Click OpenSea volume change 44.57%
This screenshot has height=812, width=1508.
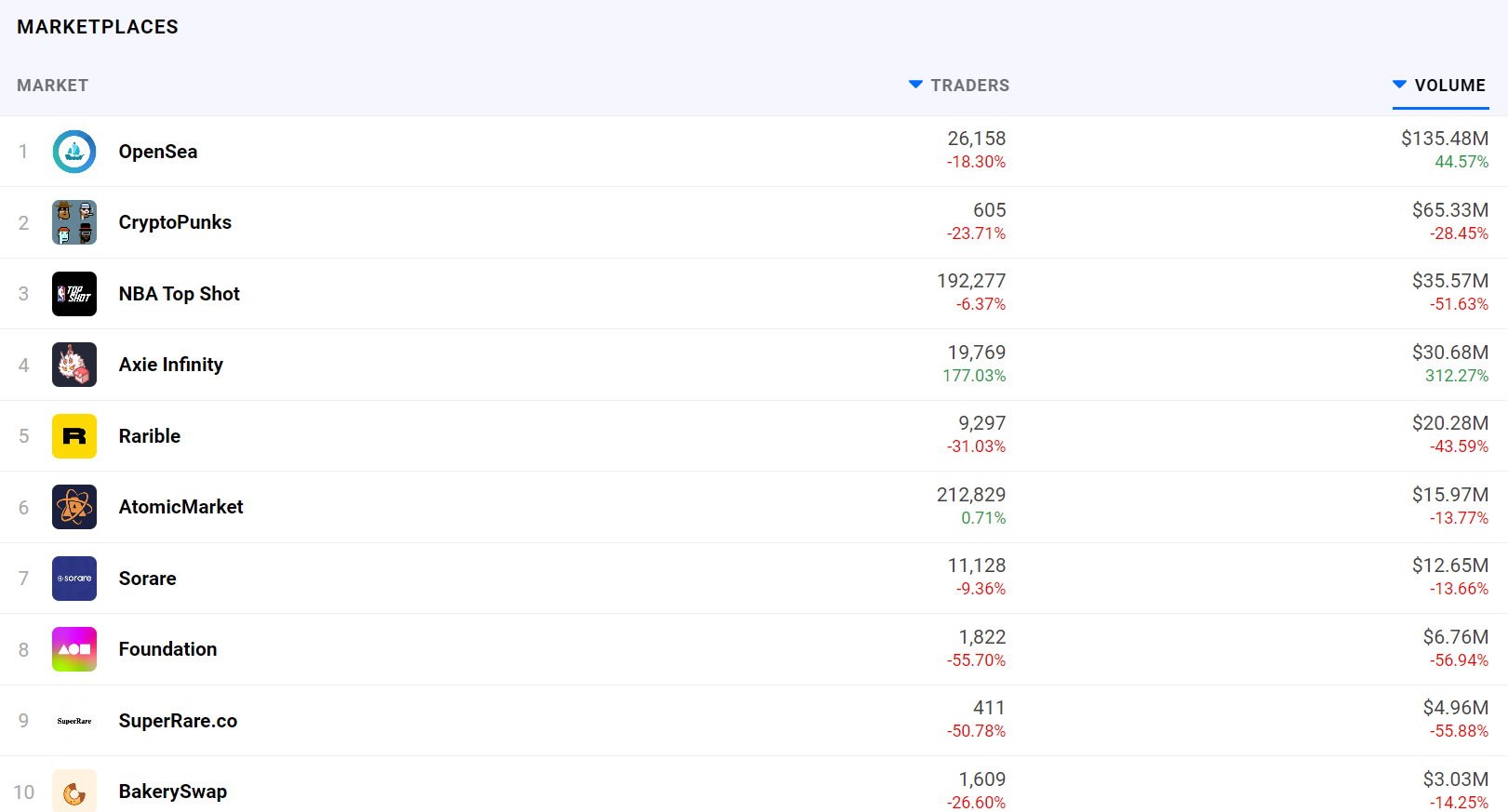click(x=1461, y=162)
